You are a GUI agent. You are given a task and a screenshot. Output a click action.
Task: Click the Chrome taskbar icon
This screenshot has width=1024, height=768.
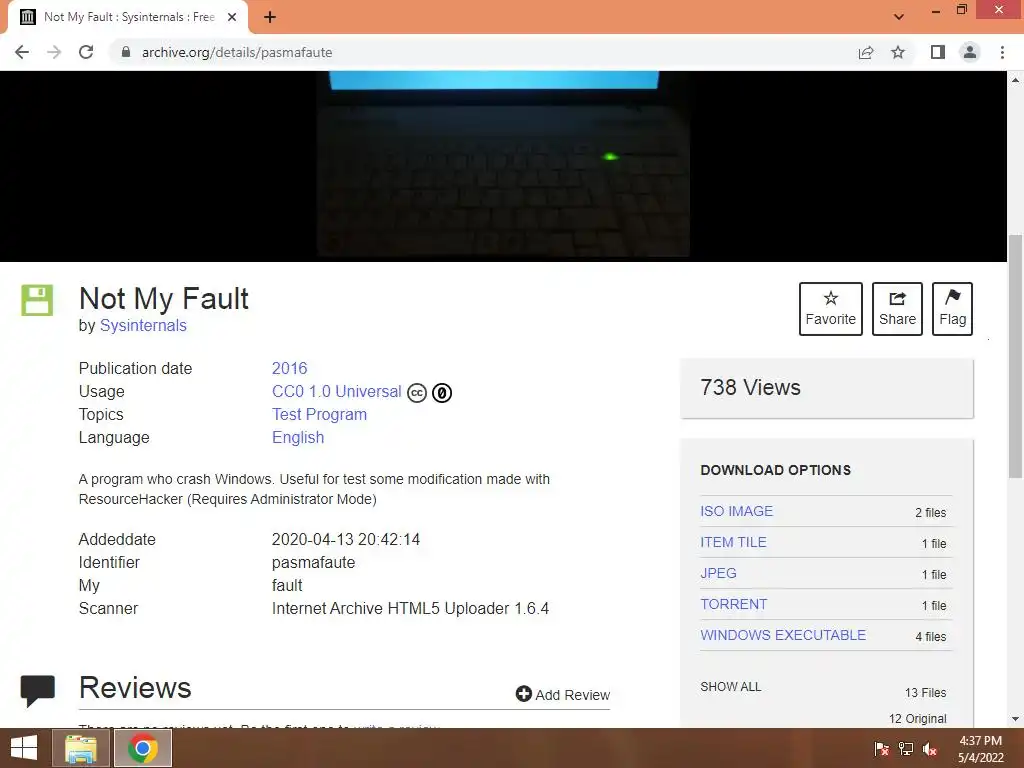coord(142,748)
